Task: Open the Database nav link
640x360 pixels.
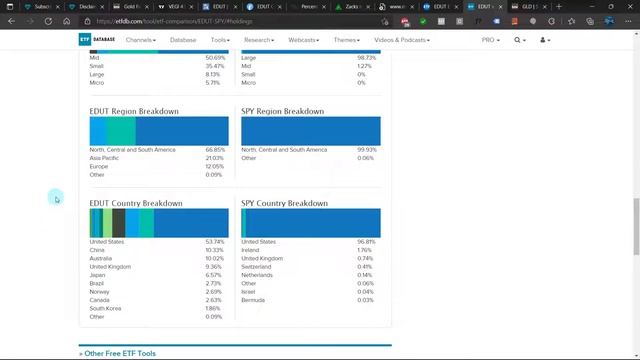Action: pos(183,40)
